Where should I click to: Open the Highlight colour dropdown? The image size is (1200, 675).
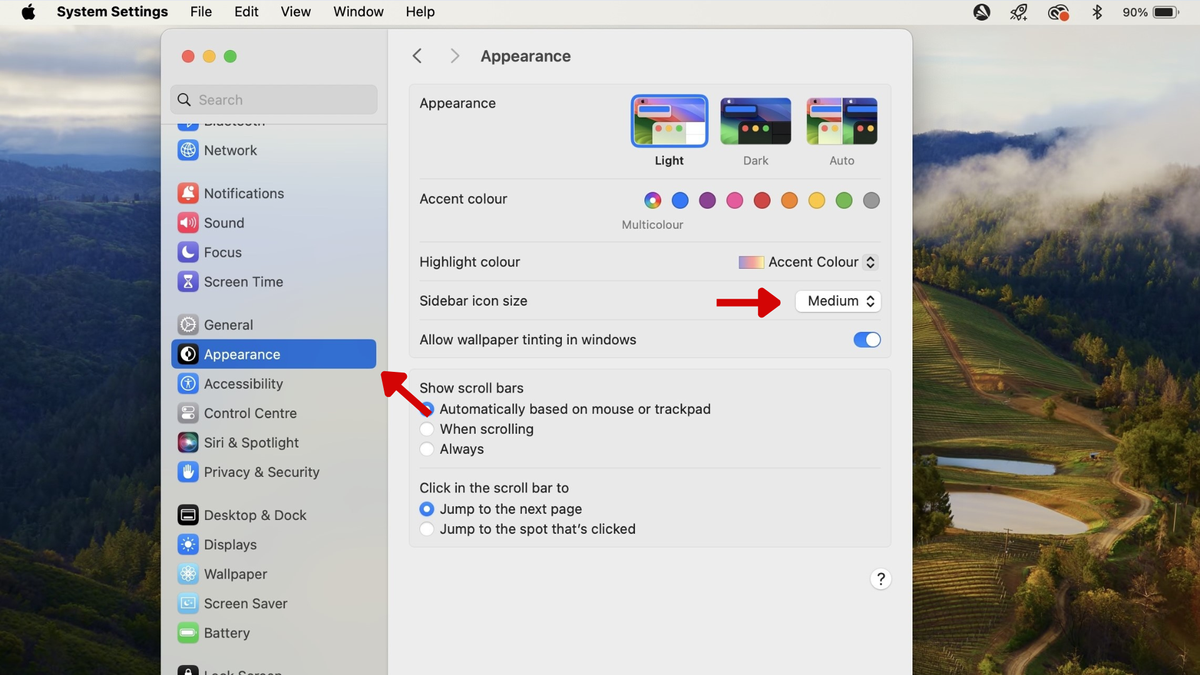(807, 262)
